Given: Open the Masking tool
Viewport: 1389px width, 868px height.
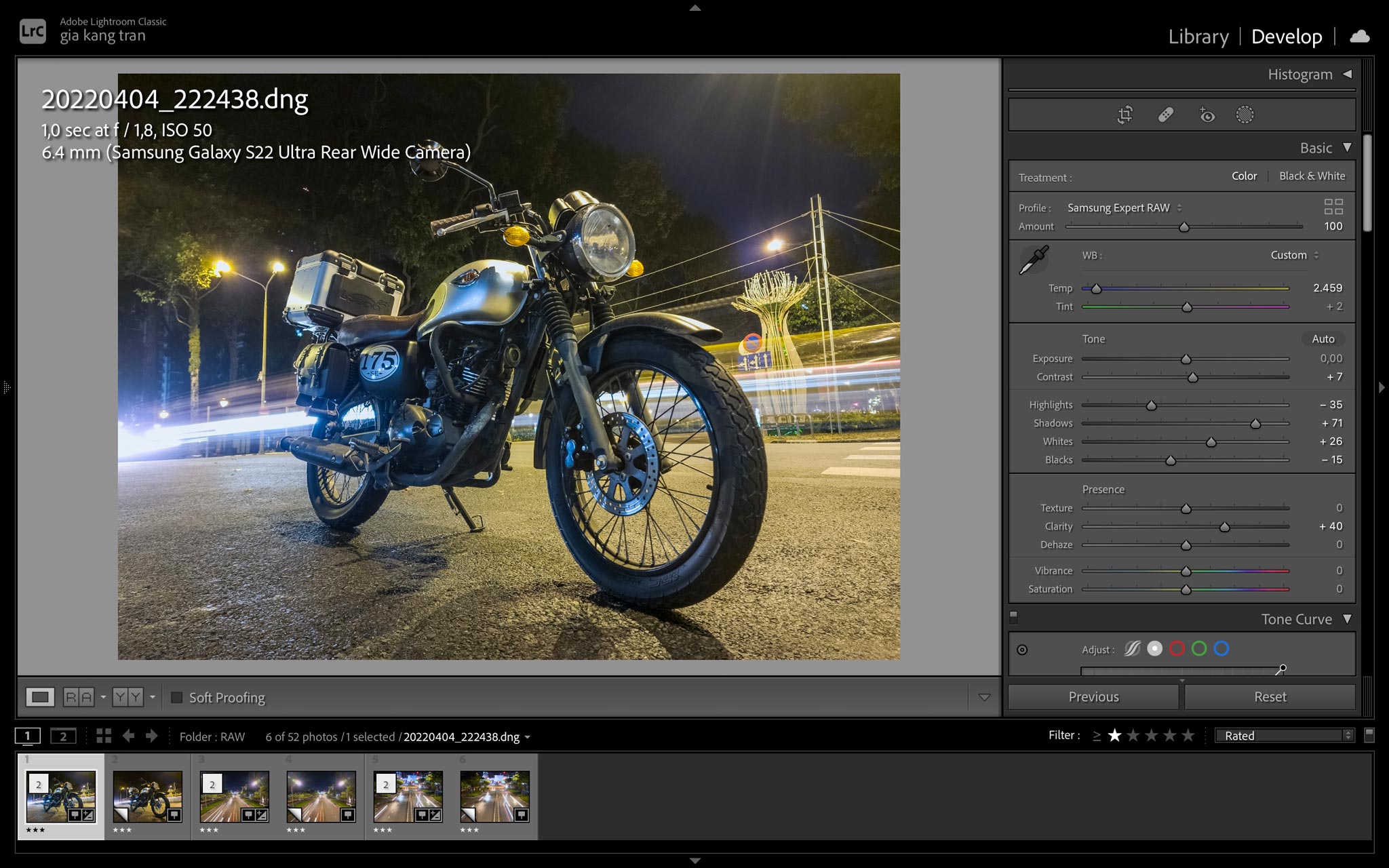Looking at the screenshot, I should [1245, 115].
